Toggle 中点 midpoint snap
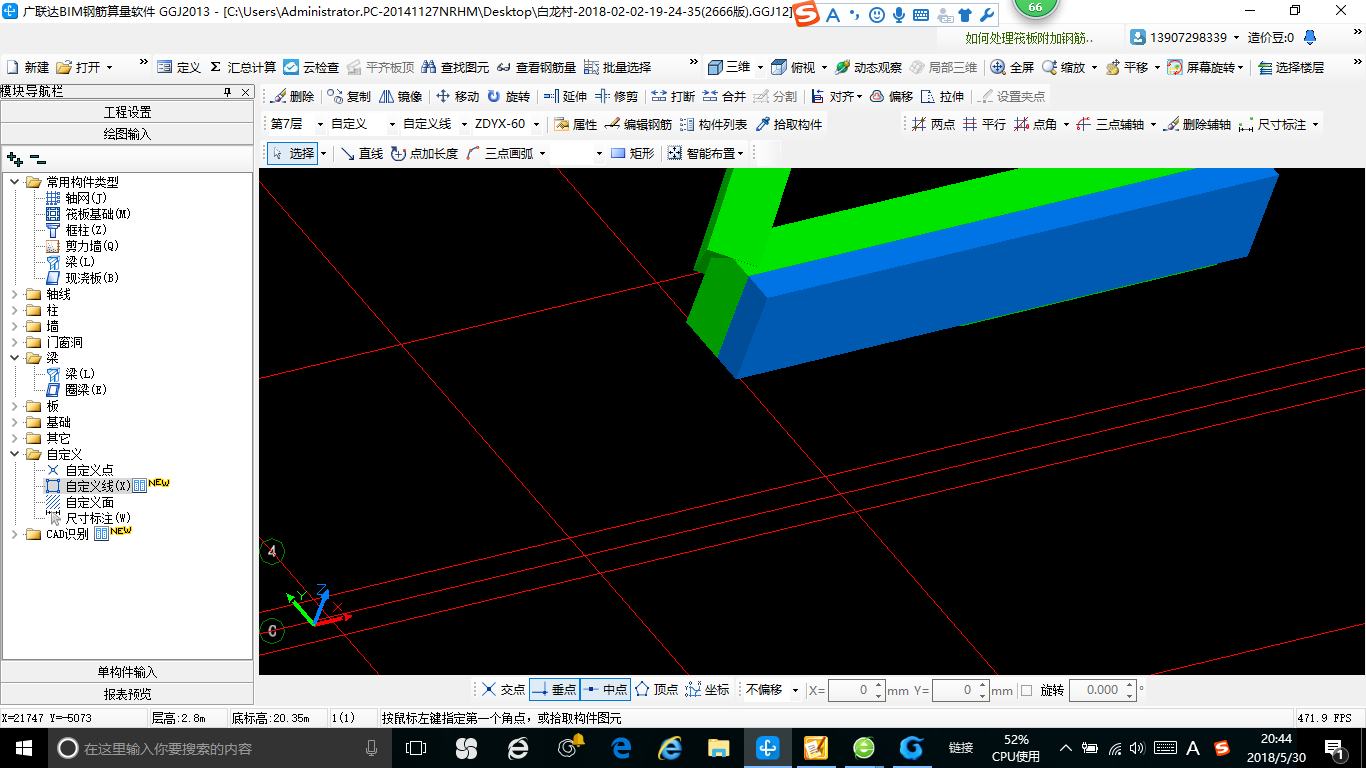Image resolution: width=1366 pixels, height=768 pixels. pos(605,689)
